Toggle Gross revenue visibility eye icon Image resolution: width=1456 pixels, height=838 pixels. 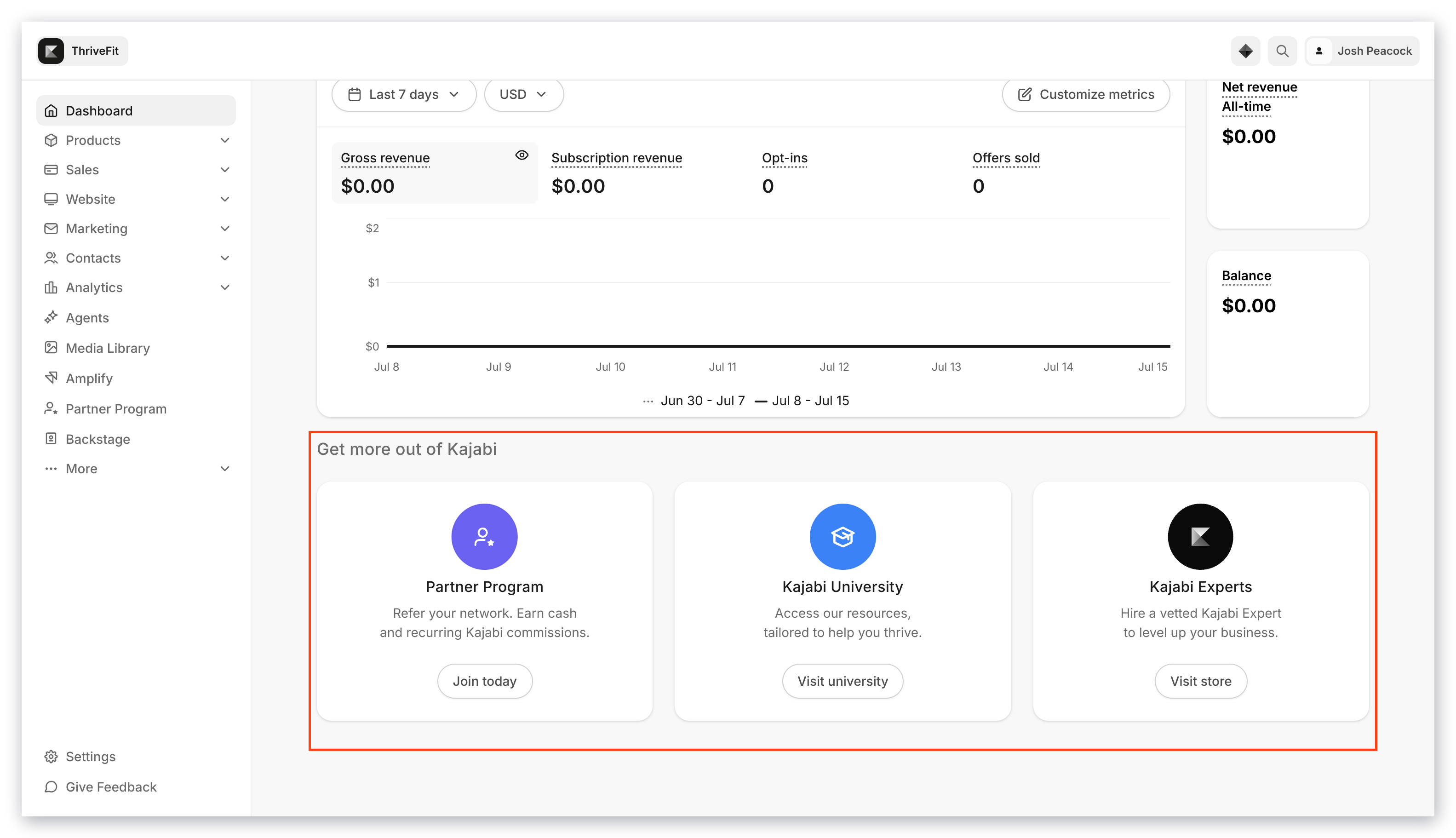click(522, 155)
